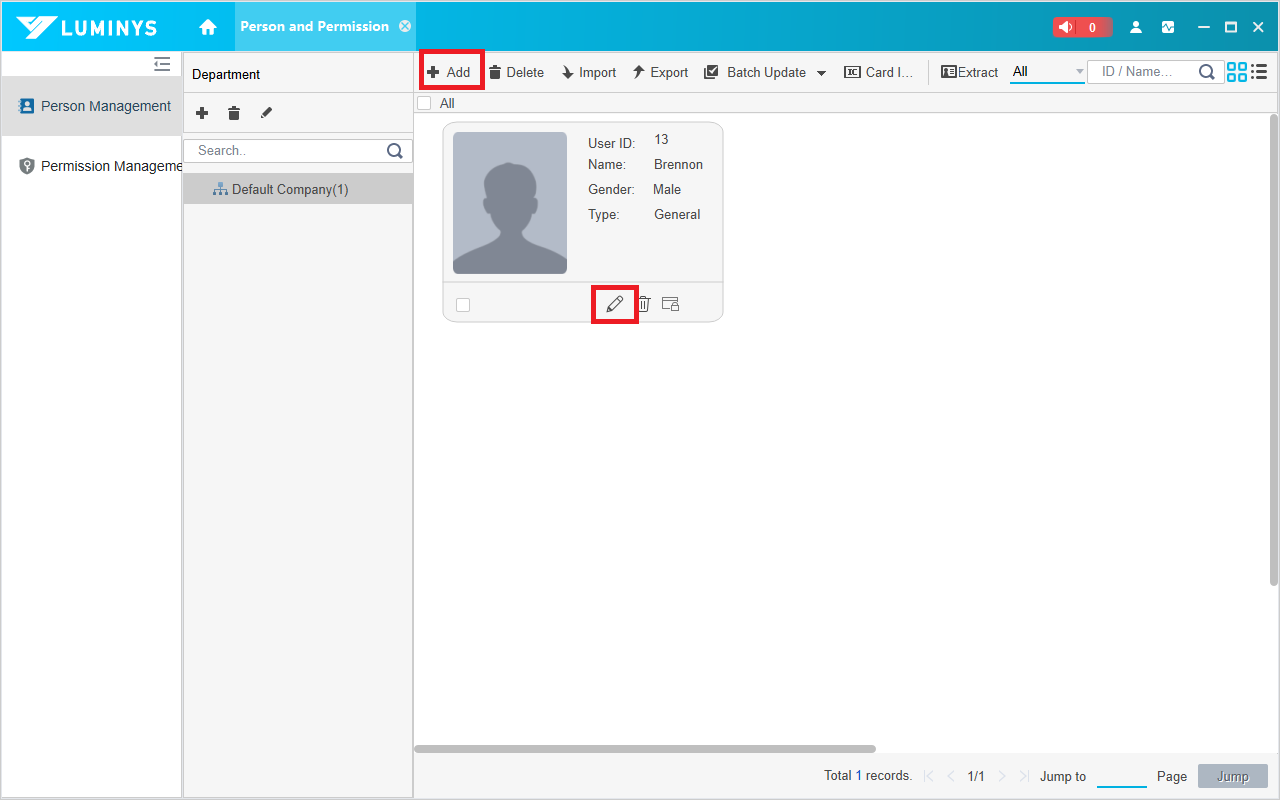
Task: Check the All select checkbox
Action: pos(424,103)
